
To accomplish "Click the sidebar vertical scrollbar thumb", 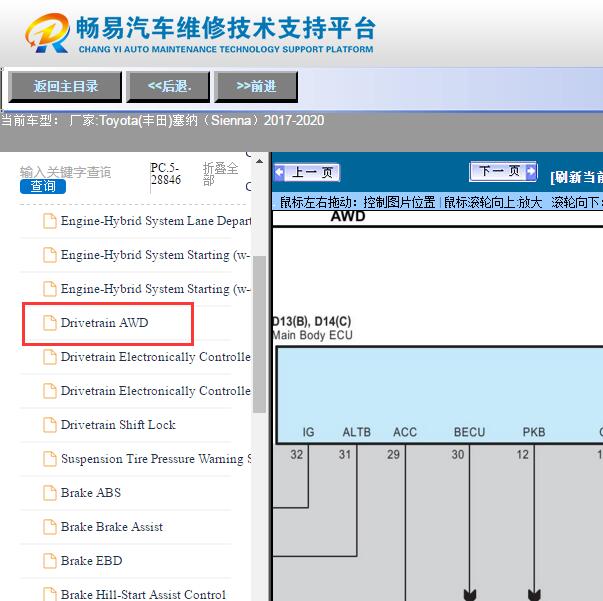I will click(260, 334).
